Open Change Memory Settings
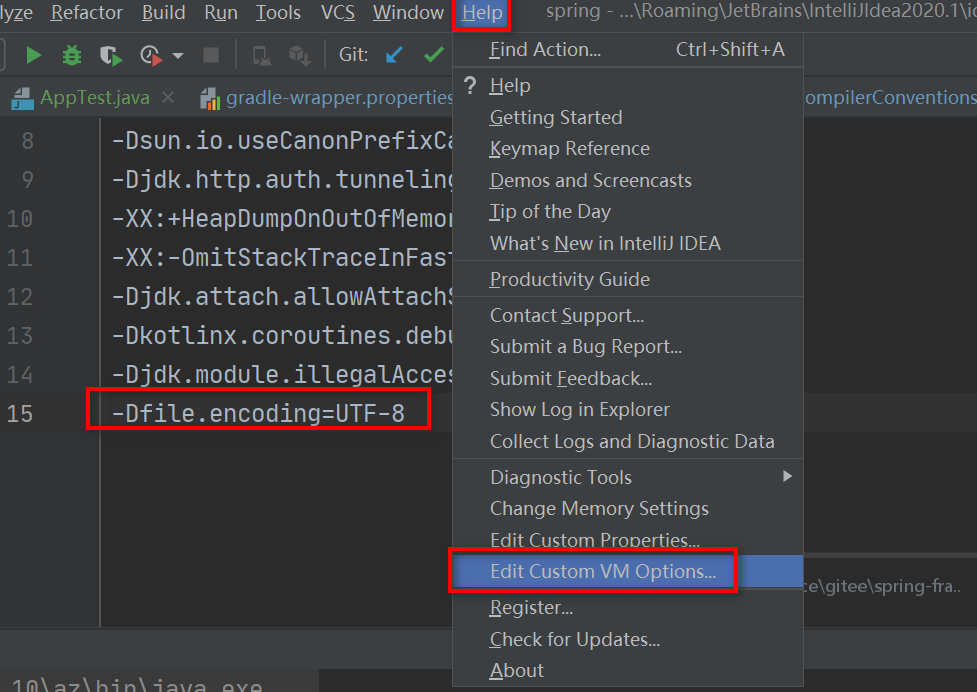Screen dimensions: 977x692 [x=628, y=508]
